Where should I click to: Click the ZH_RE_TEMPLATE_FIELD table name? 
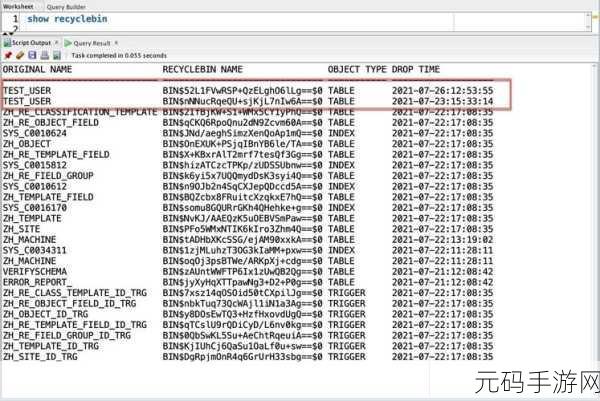tap(56, 155)
